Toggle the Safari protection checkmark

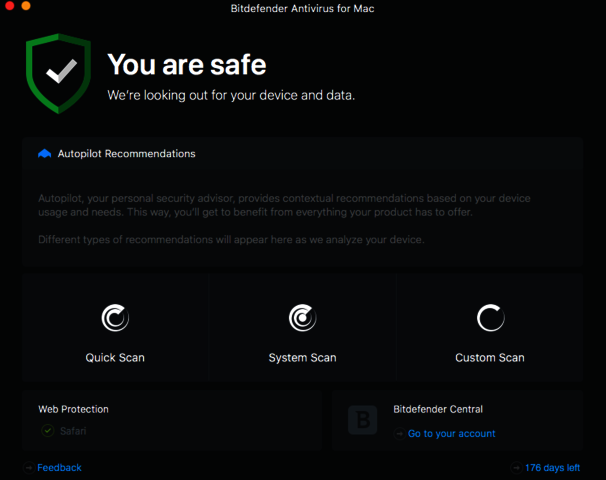pos(47,431)
